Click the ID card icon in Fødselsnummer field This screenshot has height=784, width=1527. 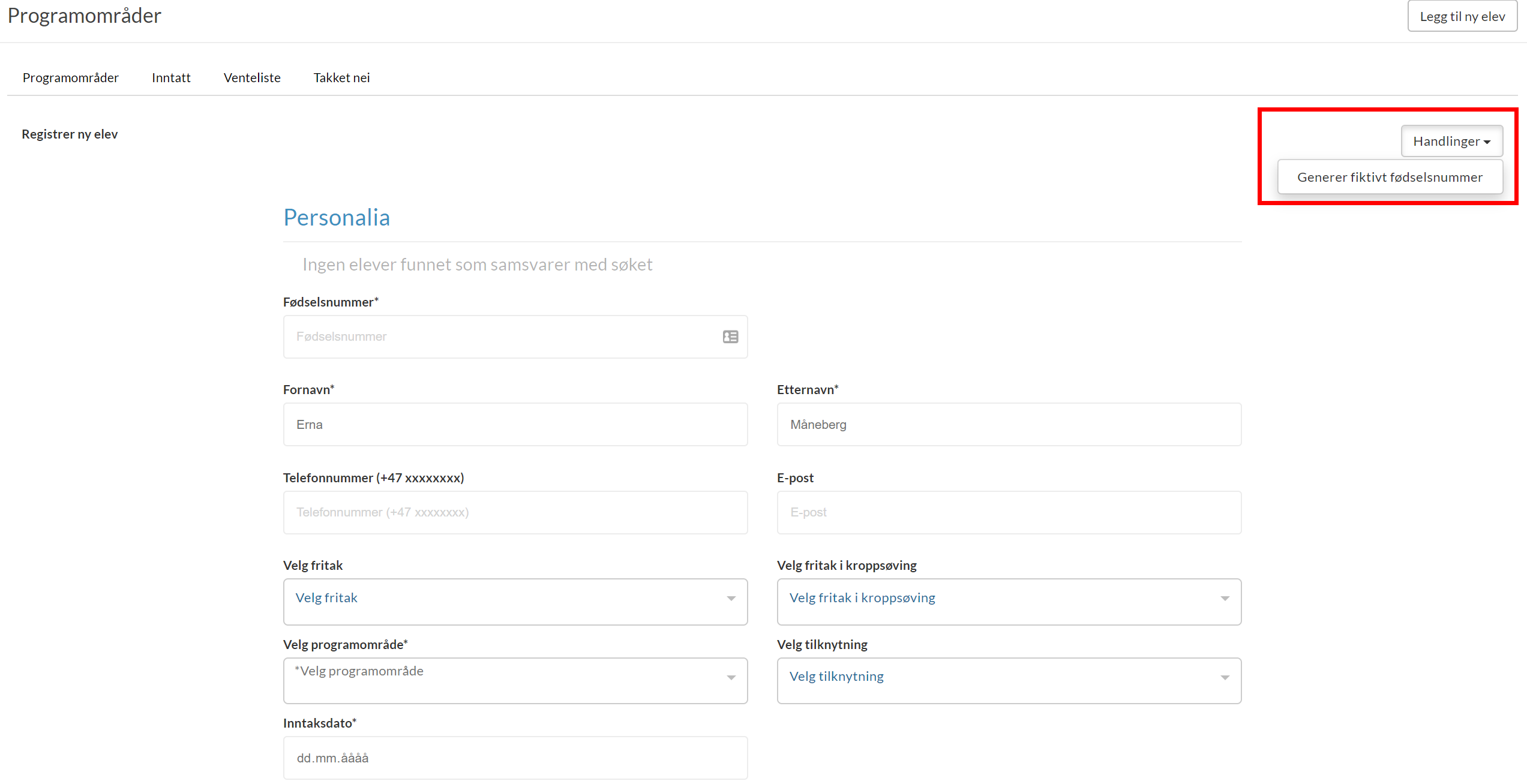[x=730, y=337]
